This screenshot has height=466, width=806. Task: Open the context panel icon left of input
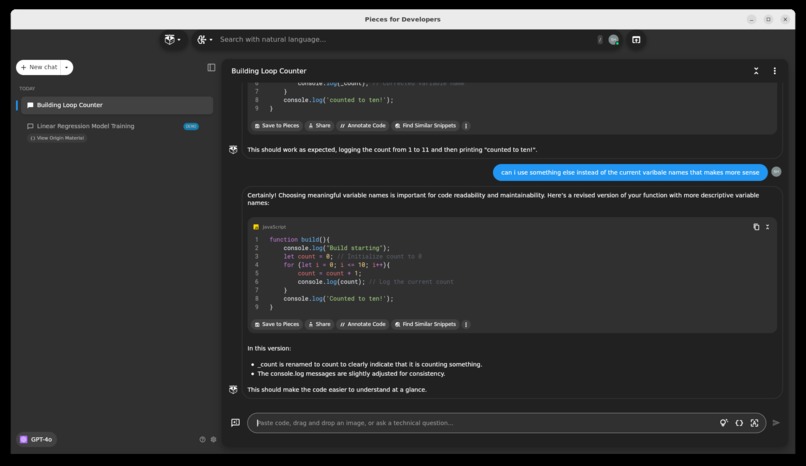[x=235, y=422]
